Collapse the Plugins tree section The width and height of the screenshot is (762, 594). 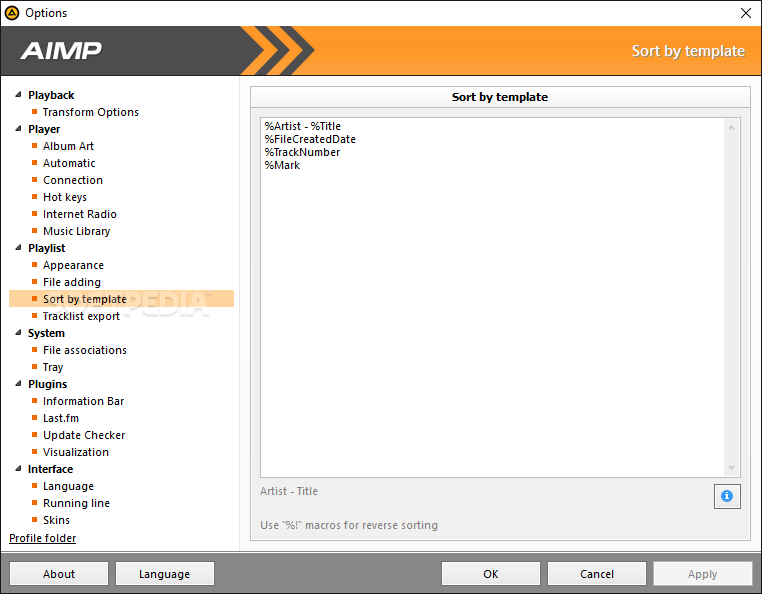point(18,384)
